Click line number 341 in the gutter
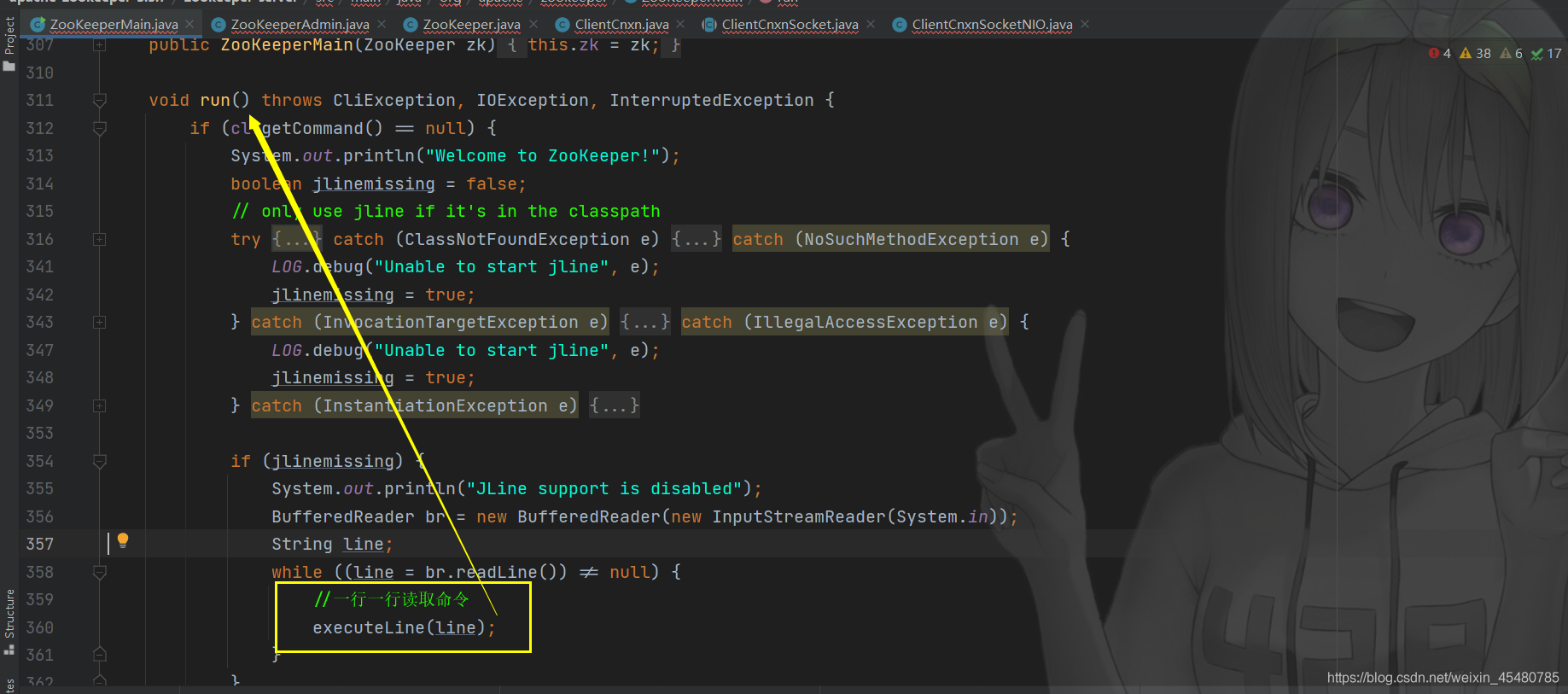This screenshot has height=694, width=1568. pyautogui.click(x=39, y=267)
